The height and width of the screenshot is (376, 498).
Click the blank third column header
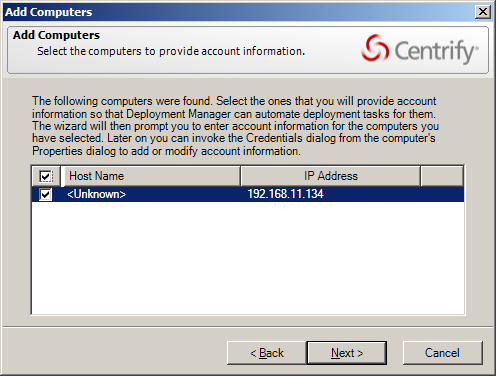(442, 176)
